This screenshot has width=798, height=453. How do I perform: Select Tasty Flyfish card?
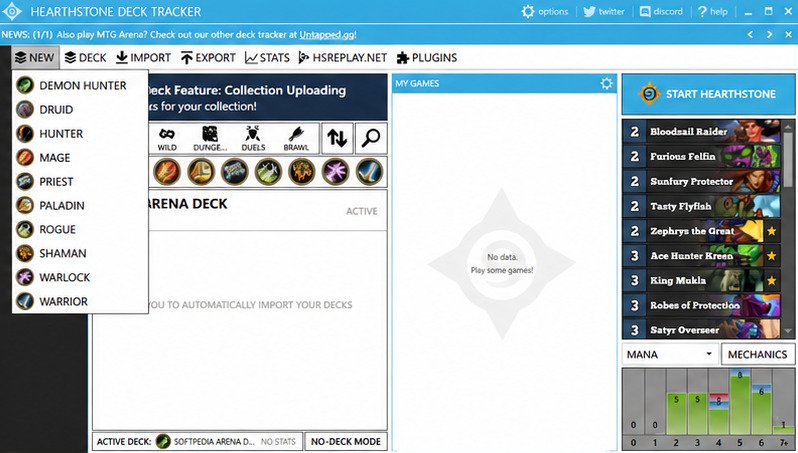click(702, 206)
